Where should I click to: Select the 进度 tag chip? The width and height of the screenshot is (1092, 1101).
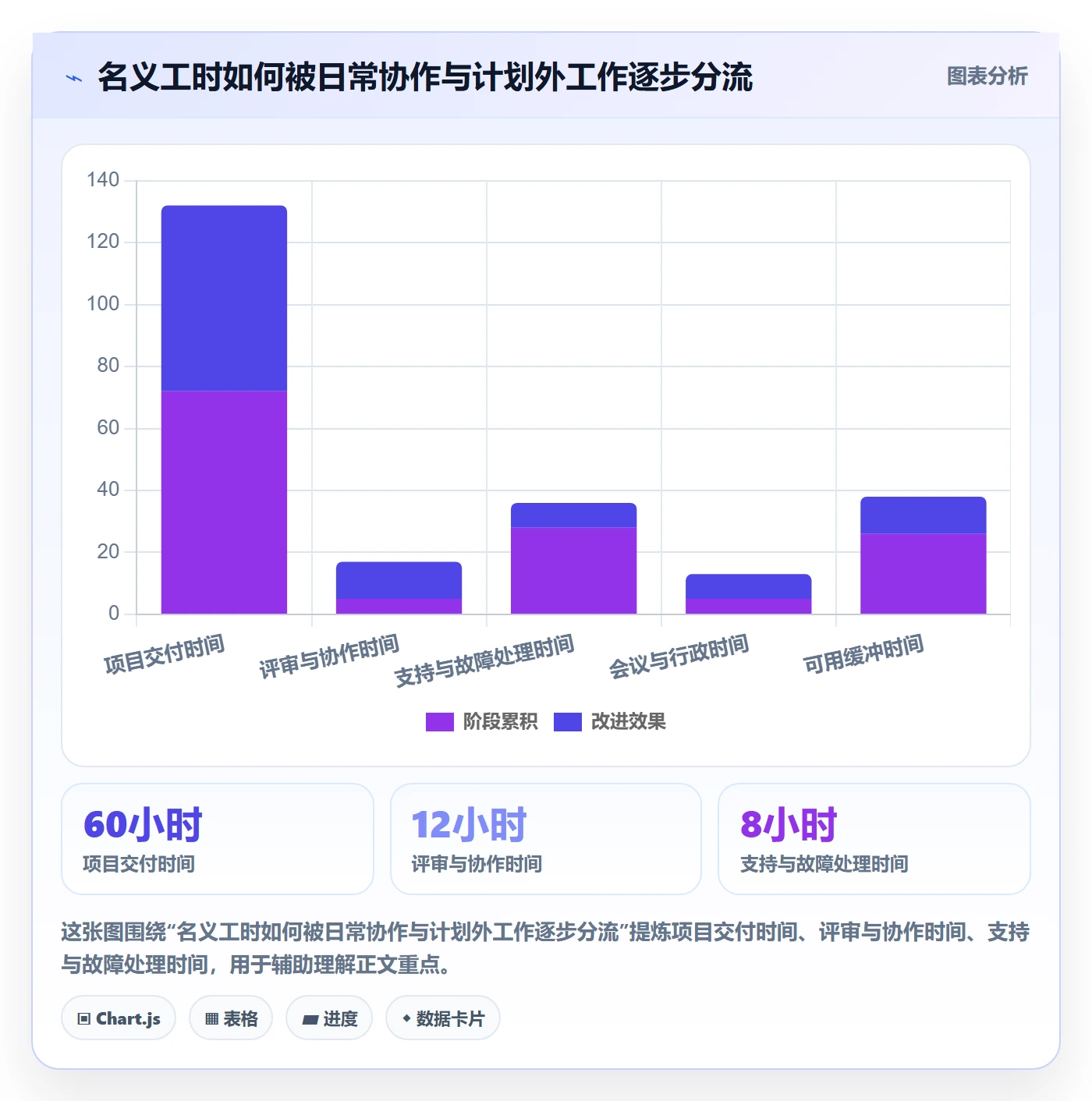click(329, 1018)
